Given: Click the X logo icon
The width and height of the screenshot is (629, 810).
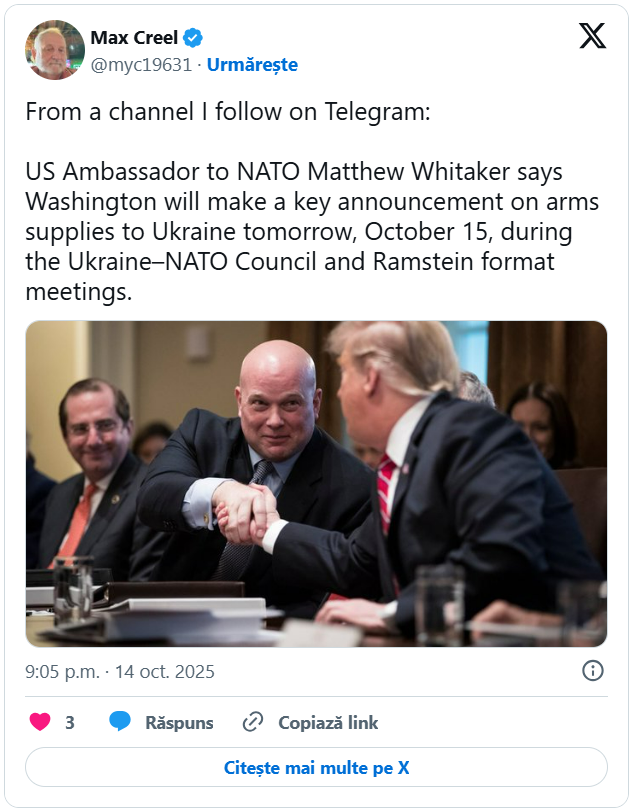Looking at the screenshot, I should tap(592, 36).
